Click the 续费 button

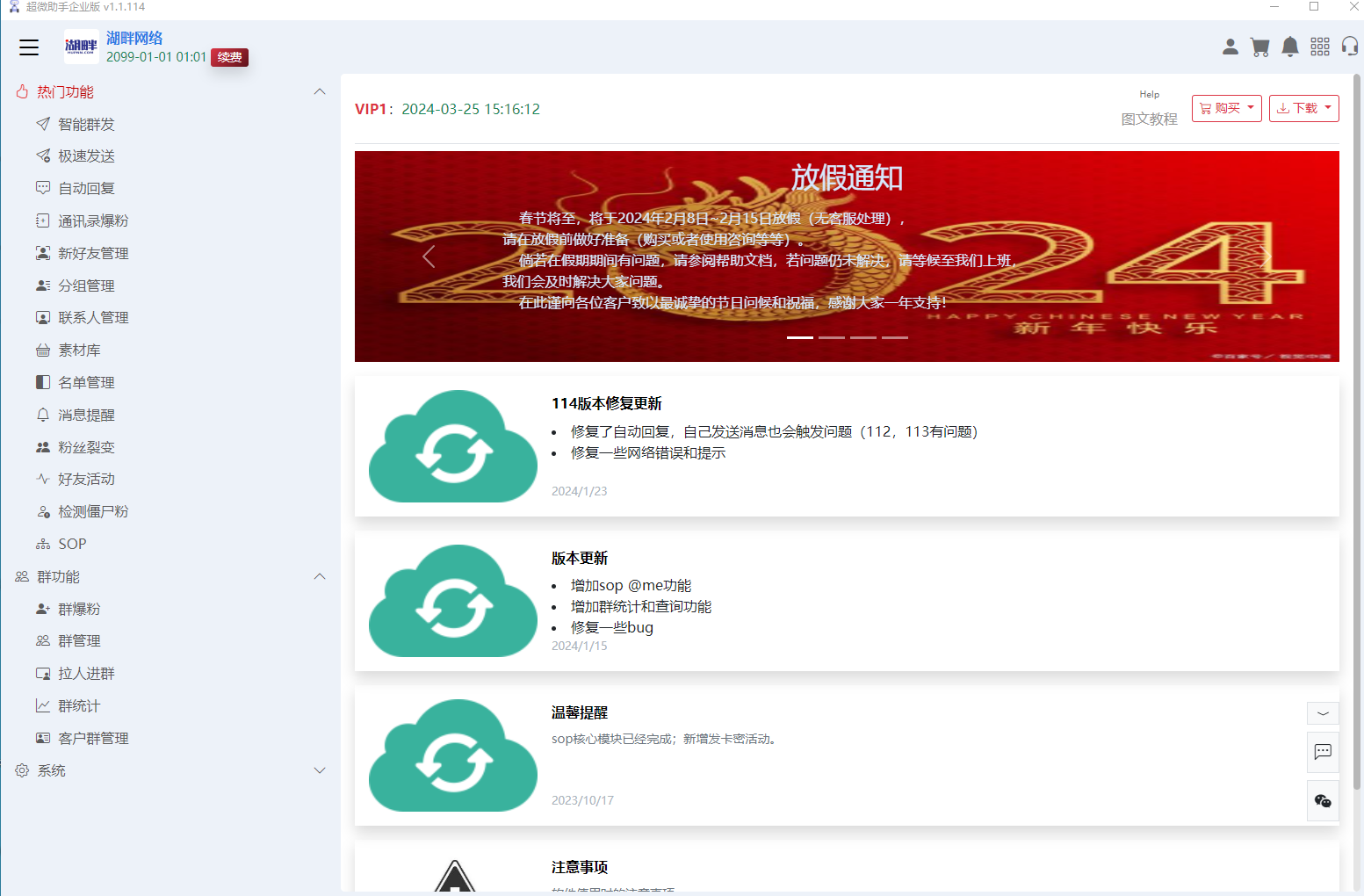[x=229, y=57]
